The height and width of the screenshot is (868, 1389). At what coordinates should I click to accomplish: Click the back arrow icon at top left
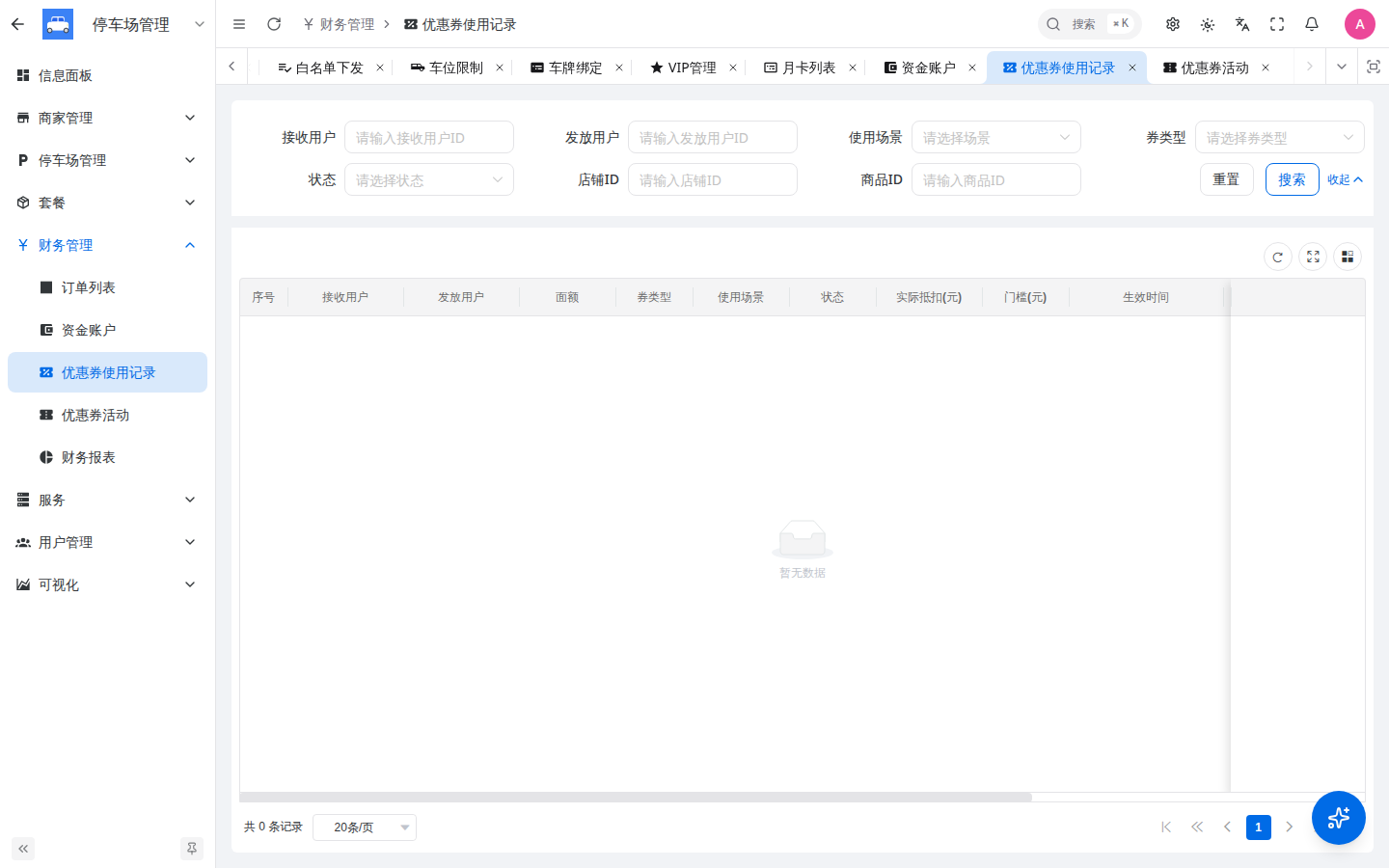pos(17,24)
